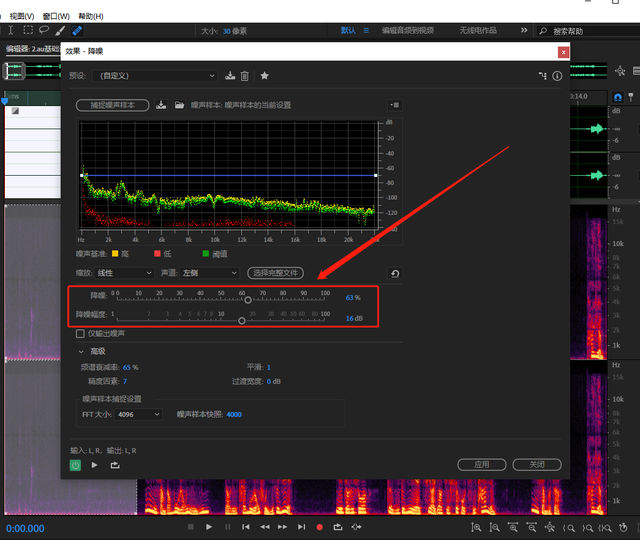Viewport: 640px width, 540px height.
Task: Click the 降噪幅度 slider handle at 16 dB
Action: [242, 321]
